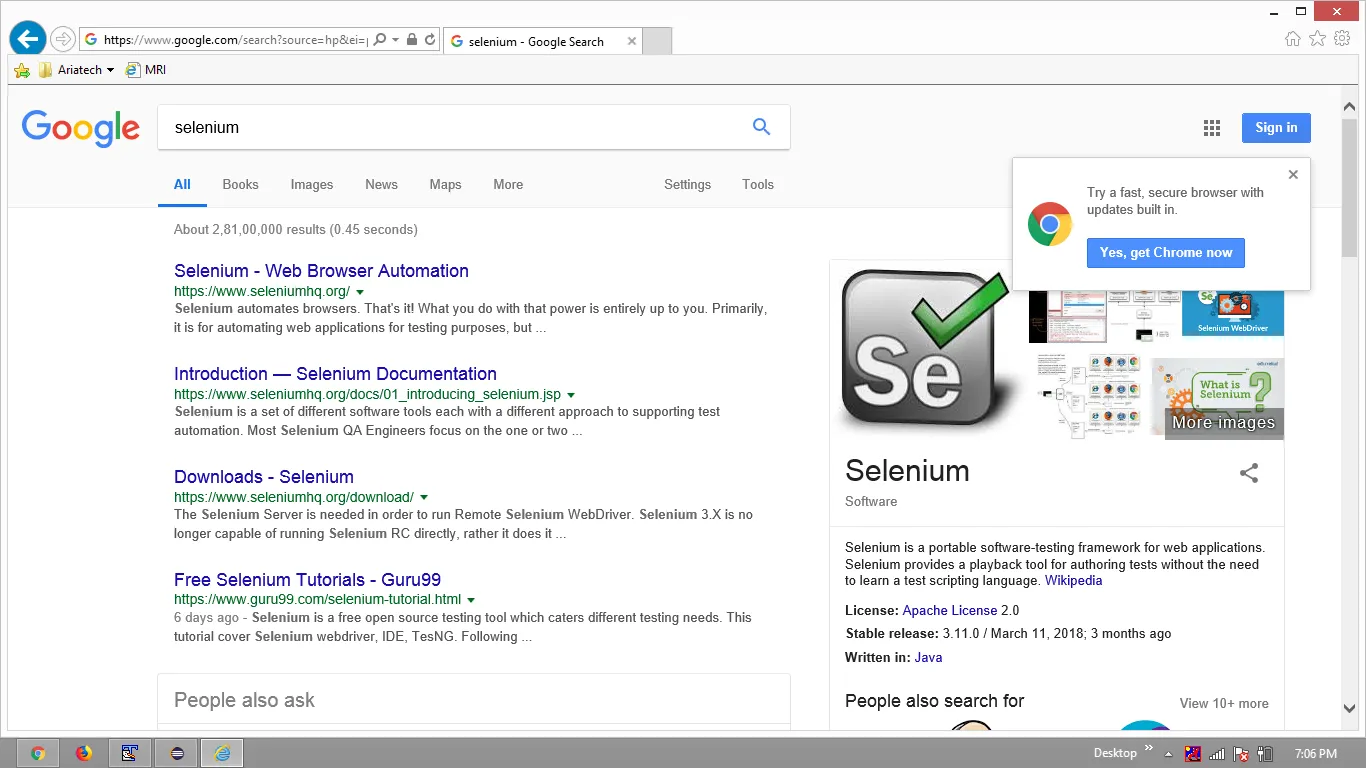Open the search Tools menu

[758, 185]
